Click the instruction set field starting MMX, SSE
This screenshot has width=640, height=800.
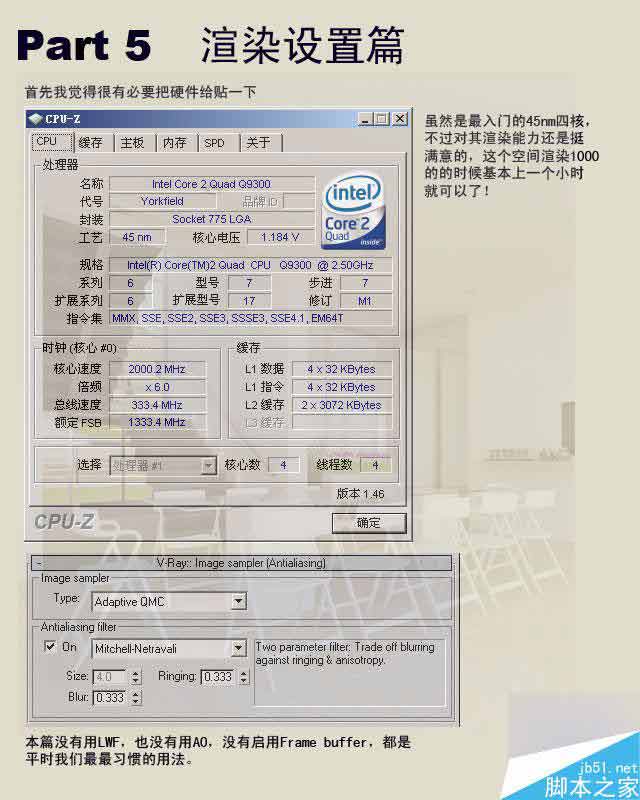point(251,318)
